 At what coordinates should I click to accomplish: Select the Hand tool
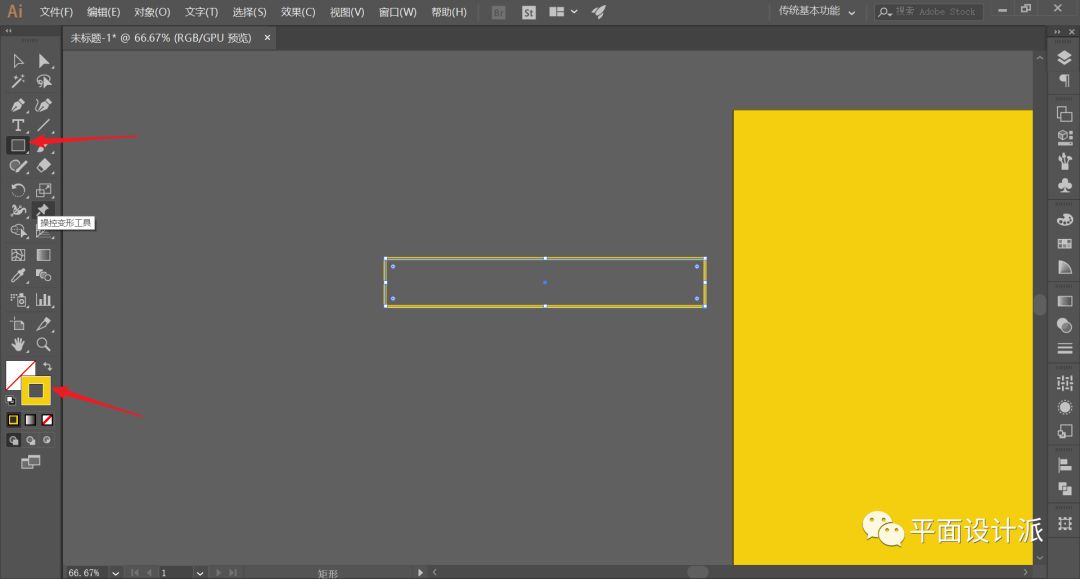click(x=18, y=344)
